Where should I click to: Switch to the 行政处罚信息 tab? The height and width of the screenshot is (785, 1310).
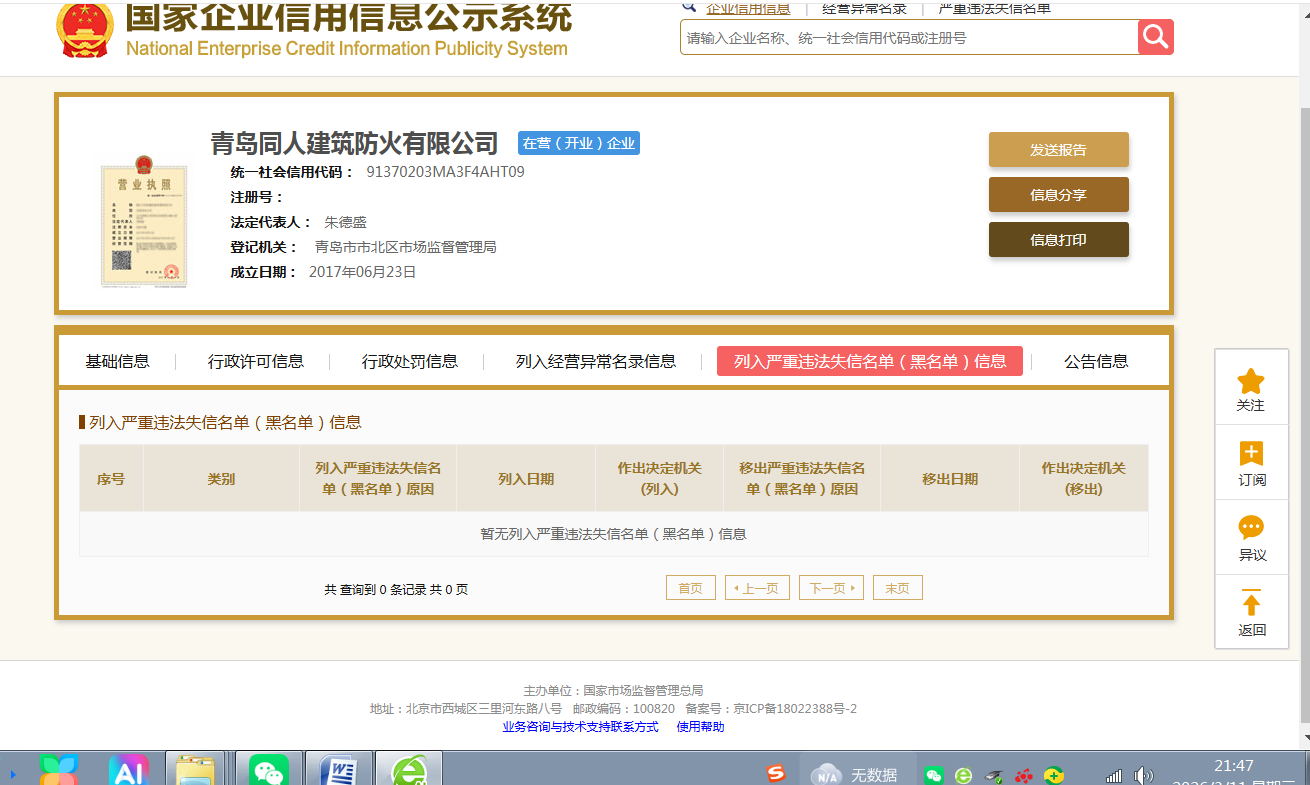pos(410,361)
